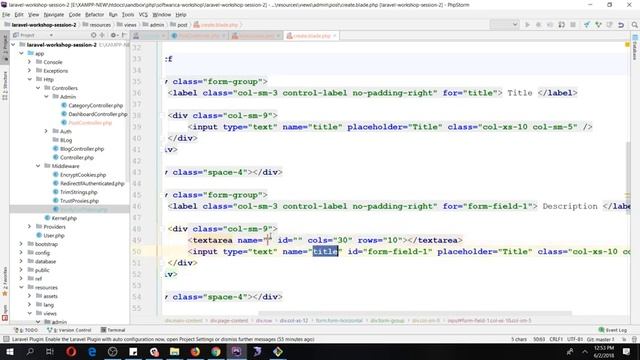This screenshot has height=360, width=640.
Task: Click the post breadcrumb in navigation bar
Action: [x=179, y=25]
